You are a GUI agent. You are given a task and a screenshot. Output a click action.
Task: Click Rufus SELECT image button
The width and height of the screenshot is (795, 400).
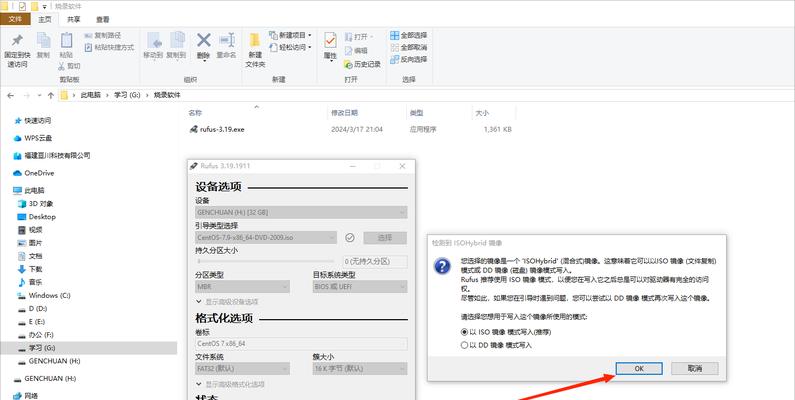coord(385,237)
